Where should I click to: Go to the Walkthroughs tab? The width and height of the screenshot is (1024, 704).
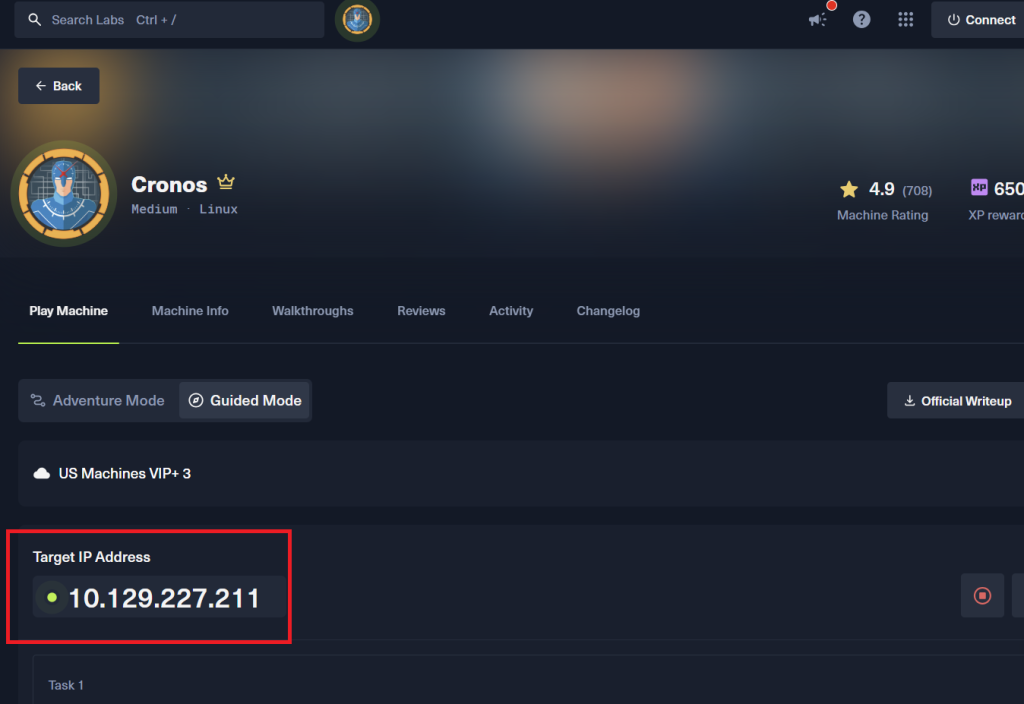313,311
